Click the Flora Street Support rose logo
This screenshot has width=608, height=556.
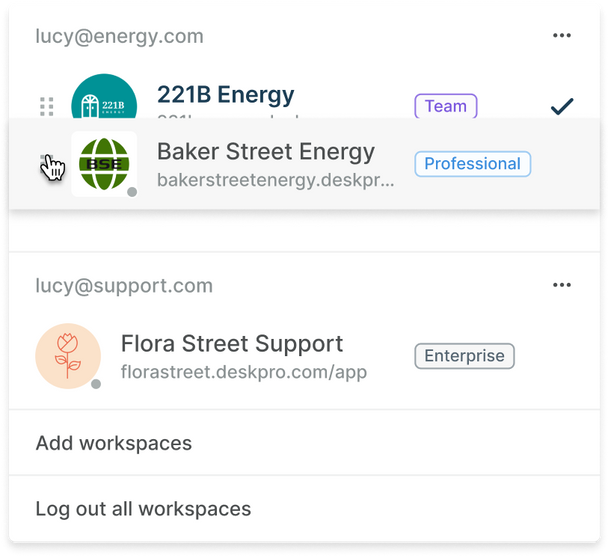click(68, 356)
